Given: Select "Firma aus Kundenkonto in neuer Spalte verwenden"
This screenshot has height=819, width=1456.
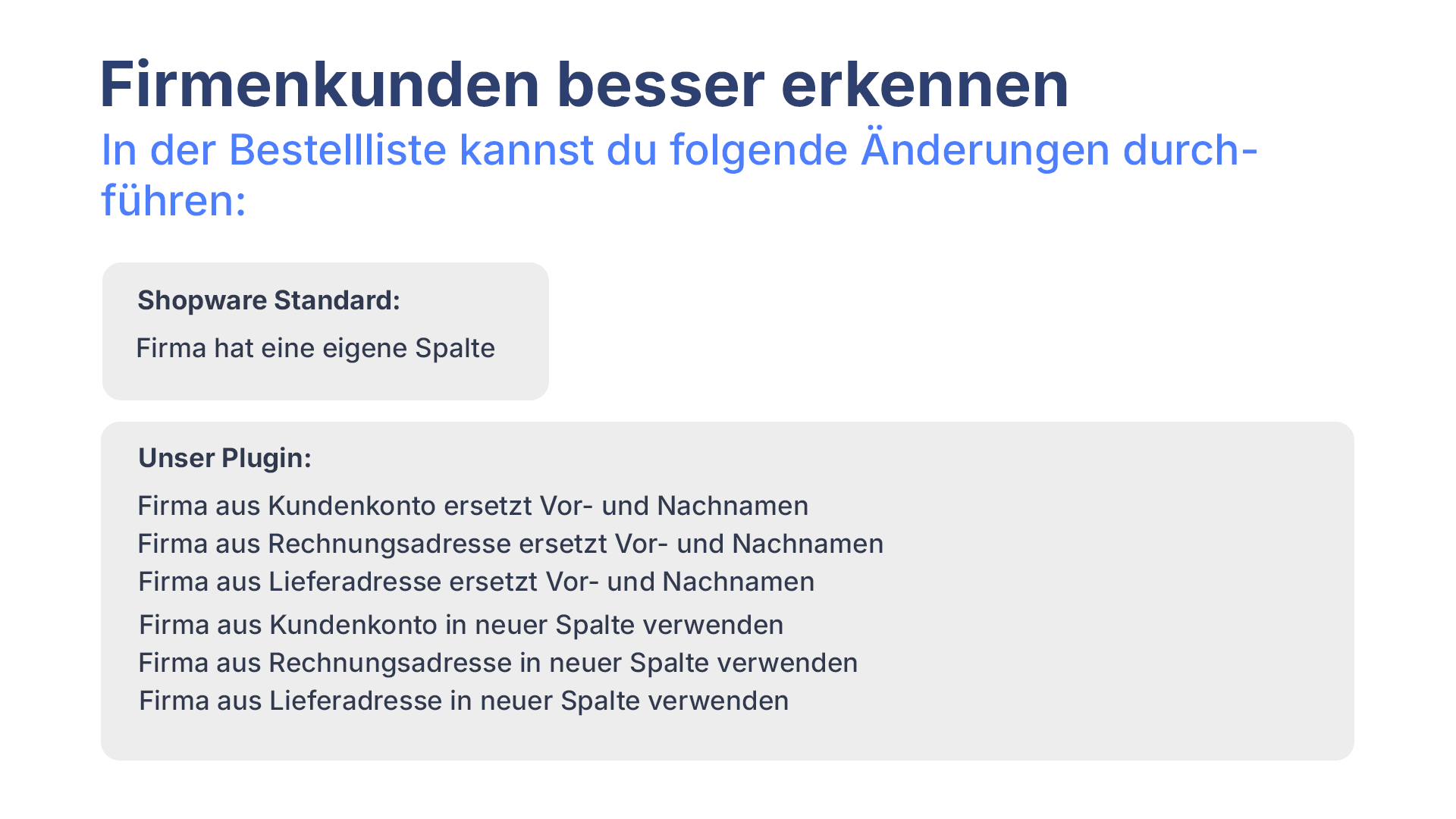Looking at the screenshot, I should (461, 625).
